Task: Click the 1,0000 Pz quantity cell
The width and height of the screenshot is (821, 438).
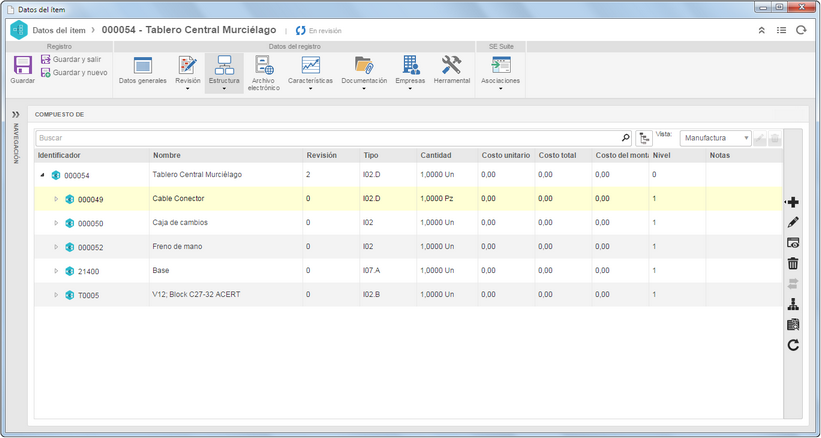Action: click(x=437, y=199)
